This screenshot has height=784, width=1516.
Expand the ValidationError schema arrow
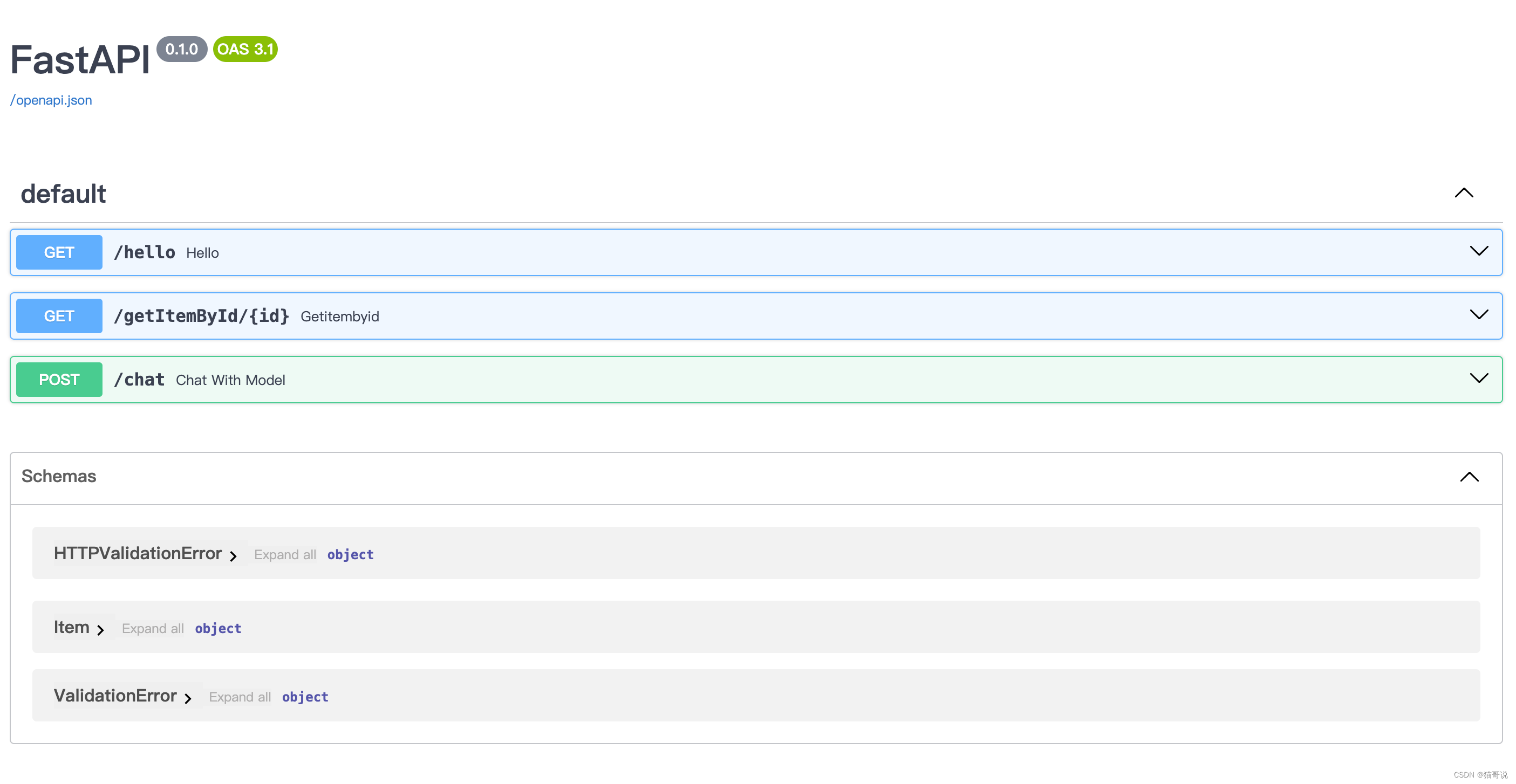[188, 698]
